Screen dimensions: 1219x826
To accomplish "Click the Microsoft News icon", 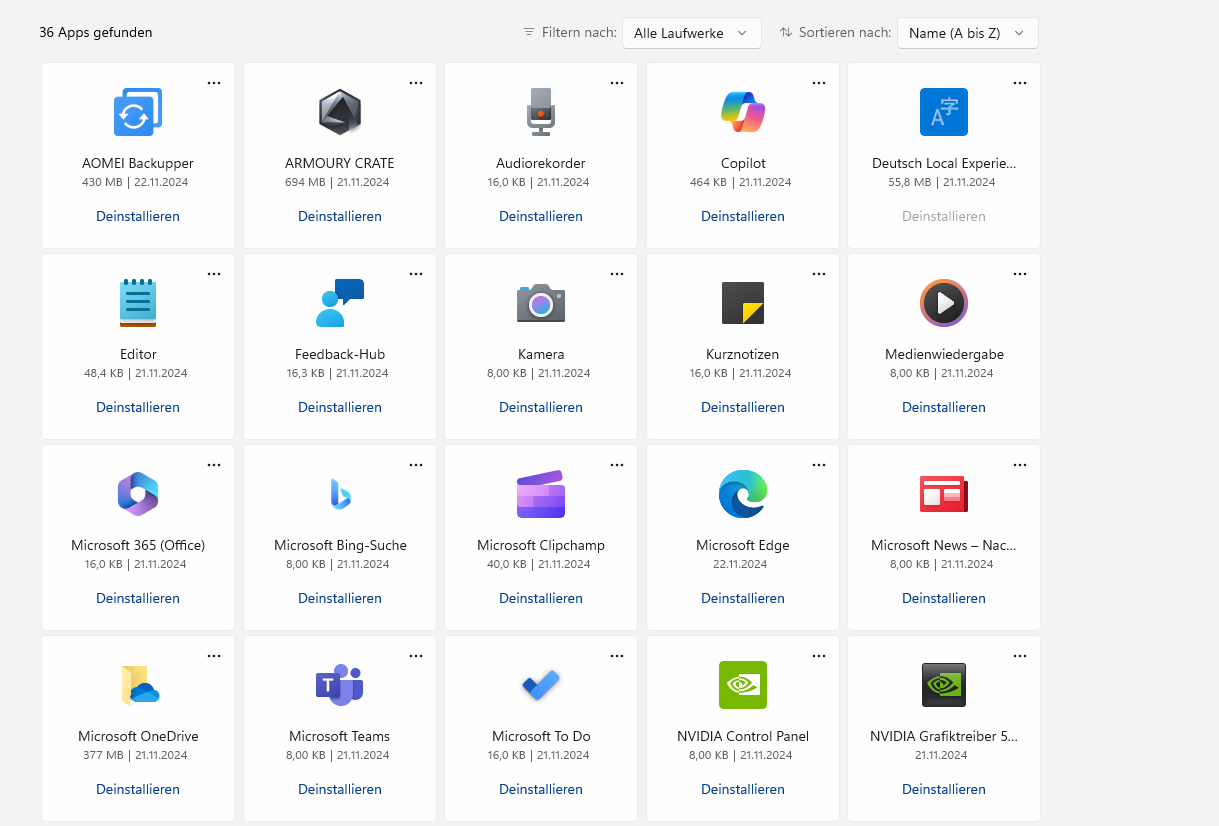I will click(944, 494).
